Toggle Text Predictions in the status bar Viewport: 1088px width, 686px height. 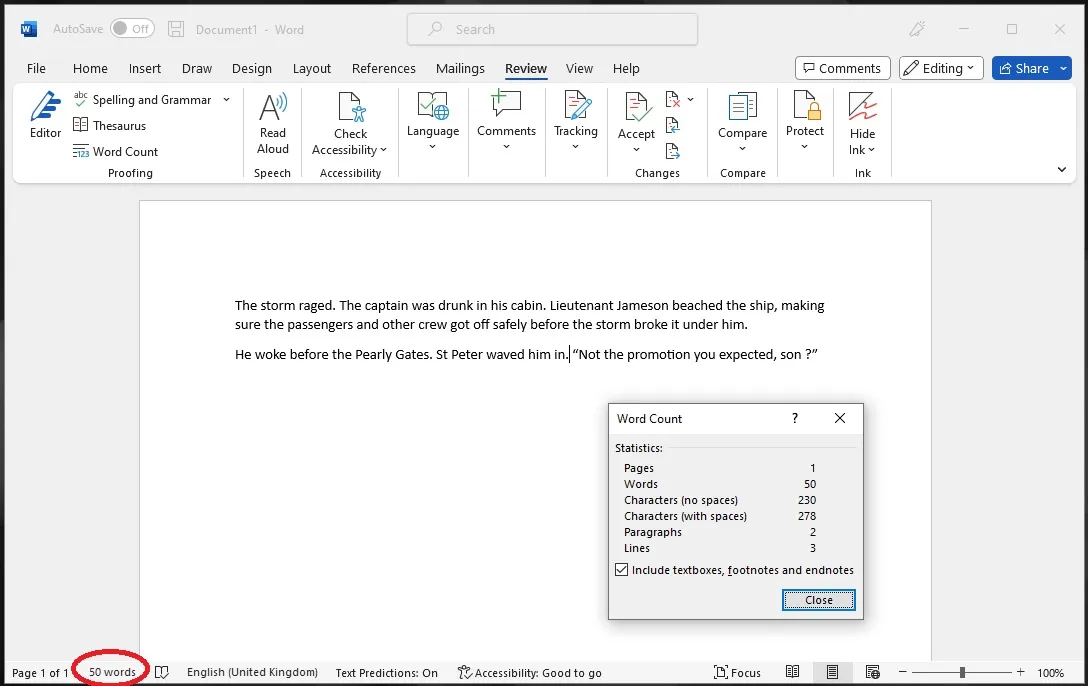click(386, 673)
